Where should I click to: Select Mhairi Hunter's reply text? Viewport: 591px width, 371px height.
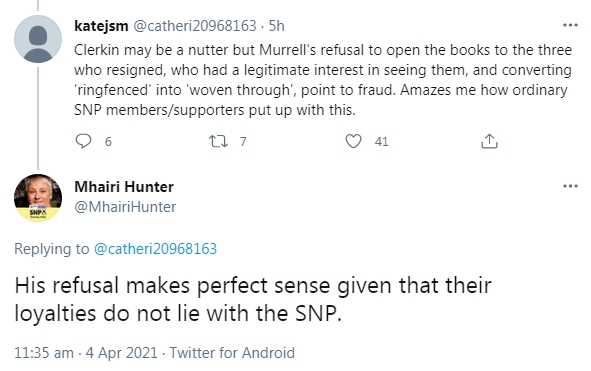pyautogui.click(x=253, y=299)
